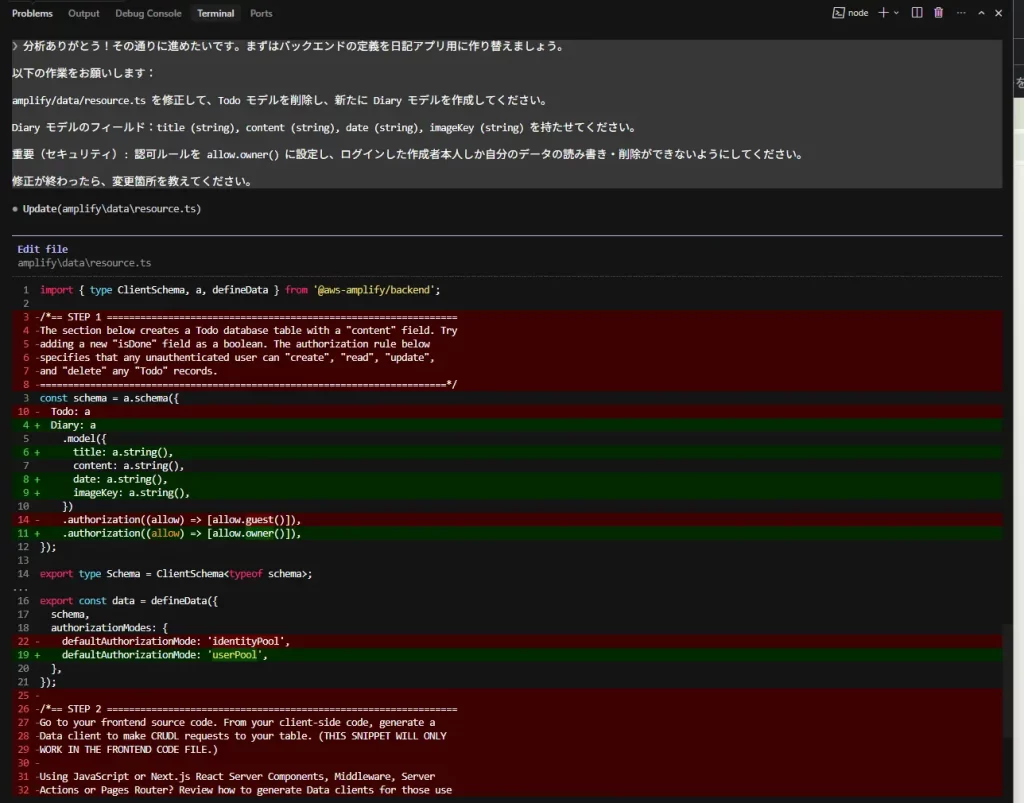Kill the terminal using the trash icon
Image resolution: width=1024 pixels, height=803 pixels.
click(938, 13)
